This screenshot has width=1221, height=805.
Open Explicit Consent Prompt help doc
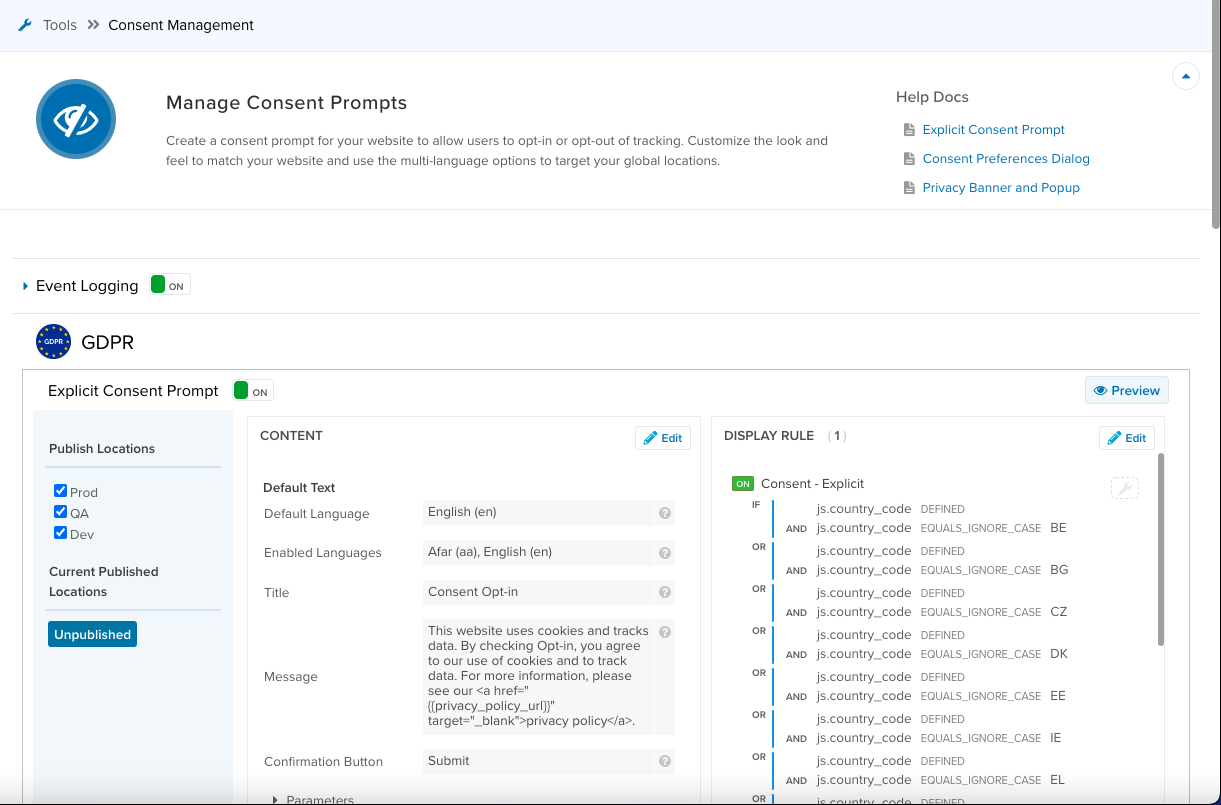(993, 130)
